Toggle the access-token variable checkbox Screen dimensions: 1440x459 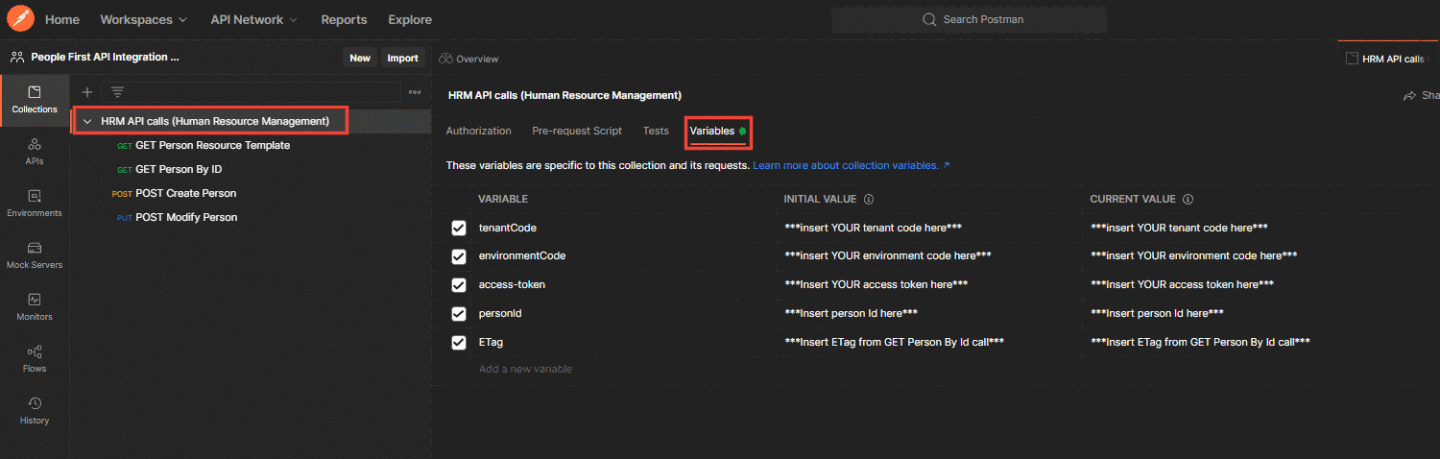pyautogui.click(x=459, y=285)
